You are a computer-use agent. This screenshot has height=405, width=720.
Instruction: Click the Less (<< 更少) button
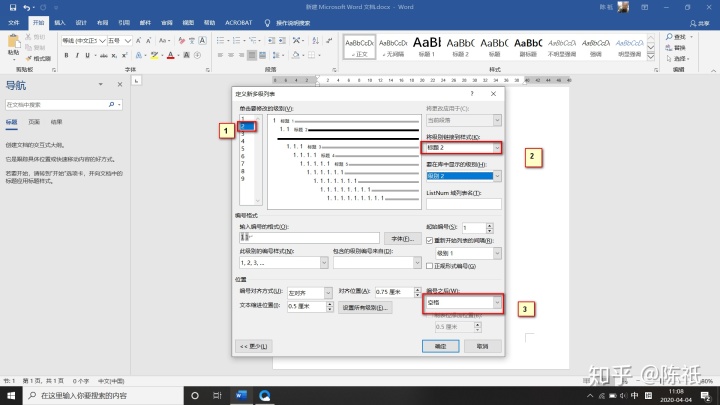point(253,346)
